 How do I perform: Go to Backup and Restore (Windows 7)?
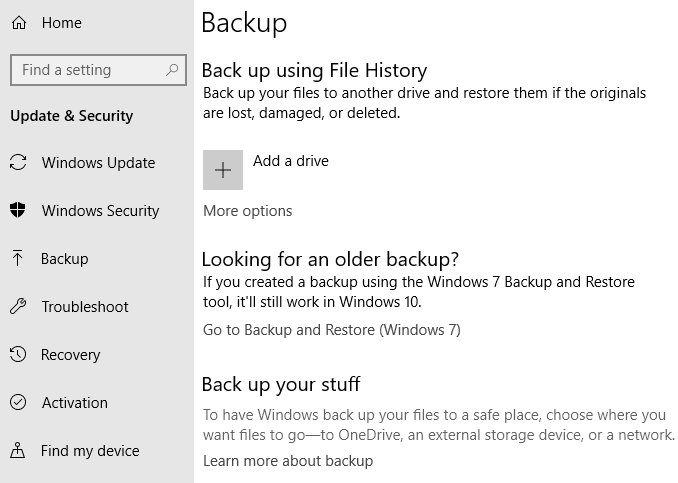coord(332,330)
